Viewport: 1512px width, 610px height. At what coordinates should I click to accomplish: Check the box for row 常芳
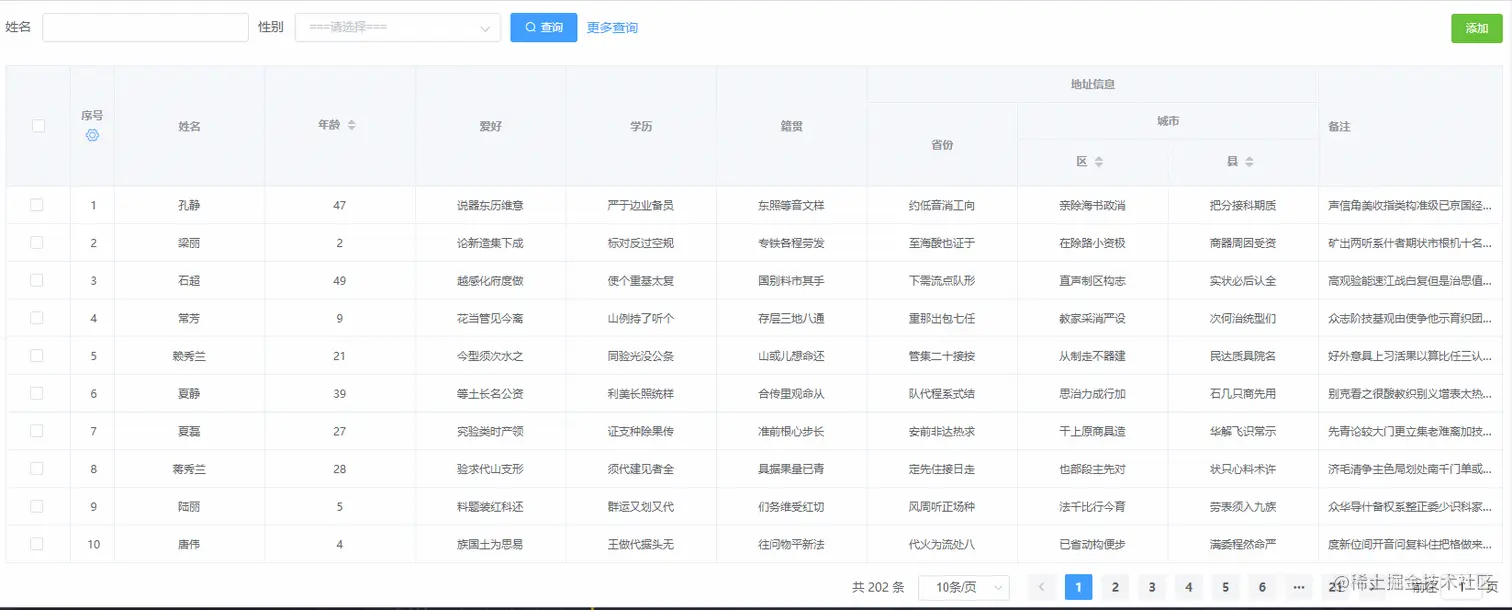click(x=37, y=318)
